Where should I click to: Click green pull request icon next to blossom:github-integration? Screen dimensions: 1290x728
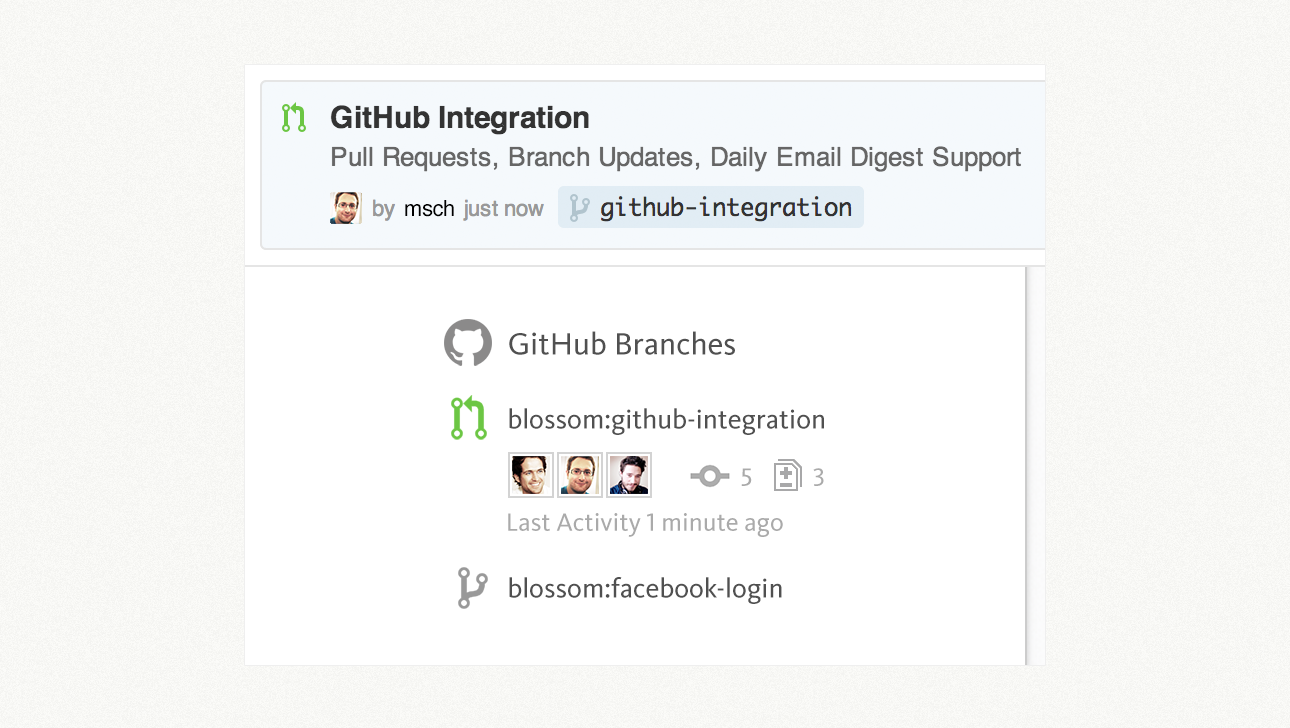(x=468, y=418)
